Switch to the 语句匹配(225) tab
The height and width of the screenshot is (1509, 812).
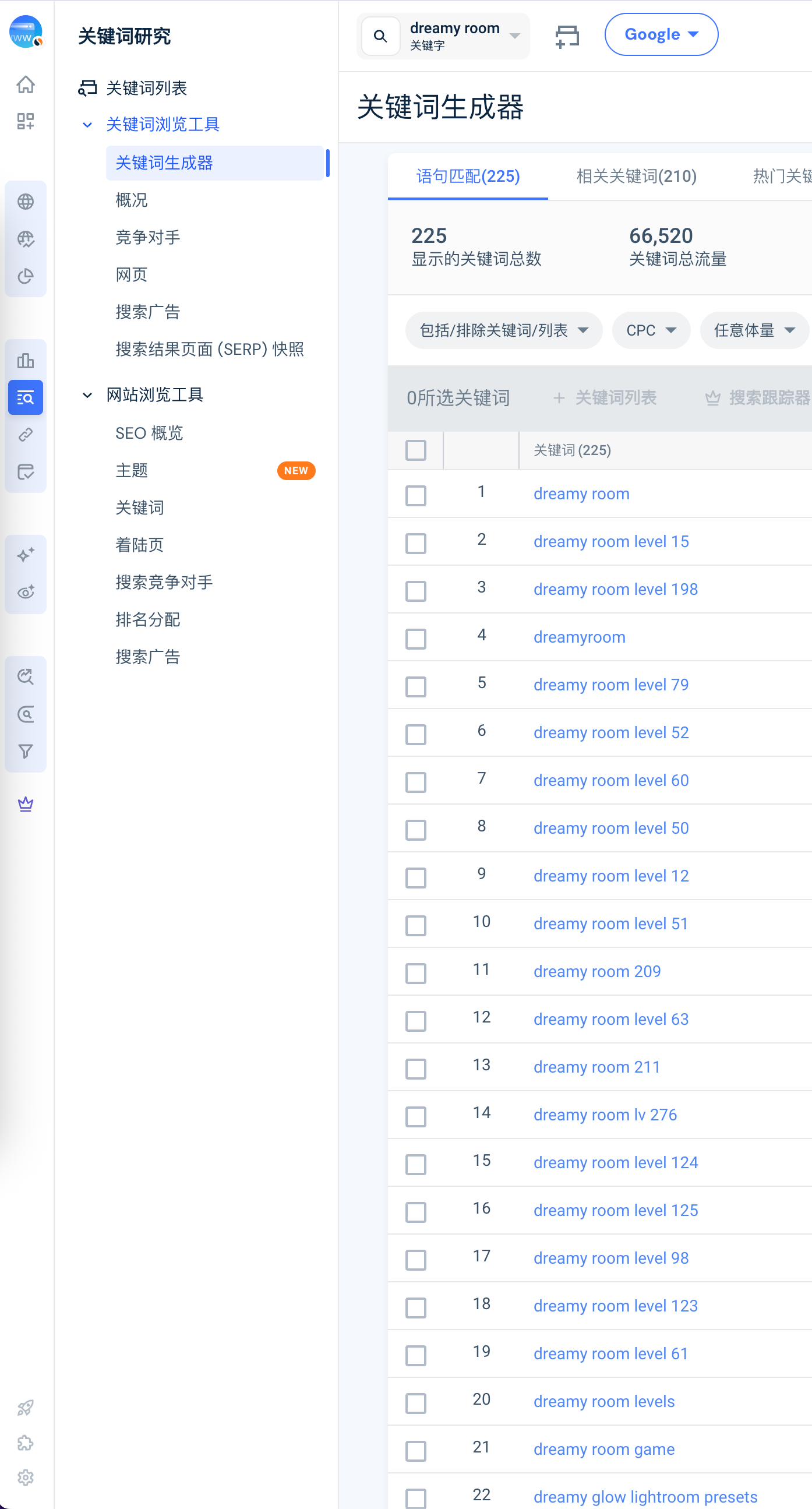pyautogui.click(x=468, y=177)
